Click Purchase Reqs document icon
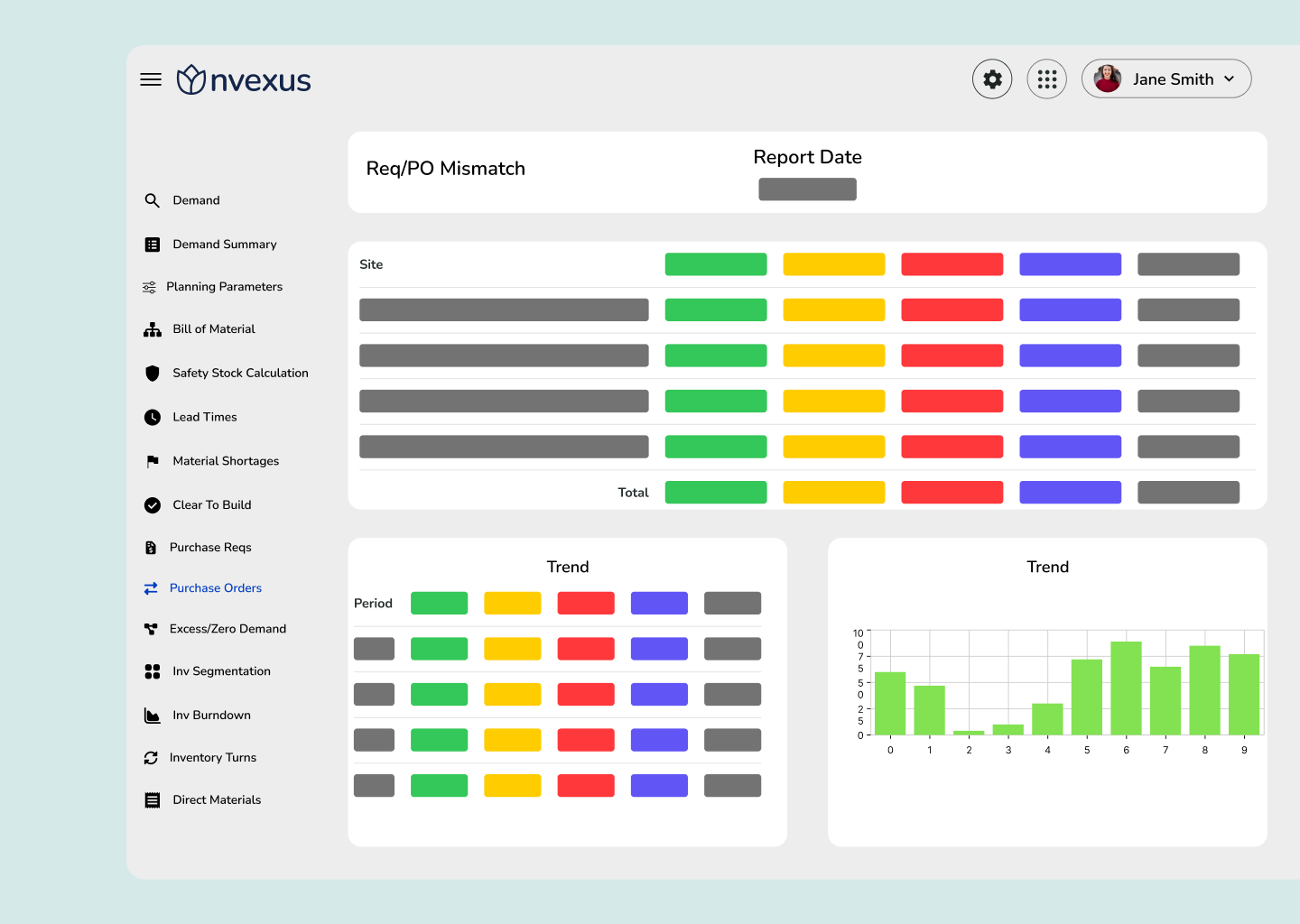The height and width of the screenshot is (924, 1300). point(151,548)
